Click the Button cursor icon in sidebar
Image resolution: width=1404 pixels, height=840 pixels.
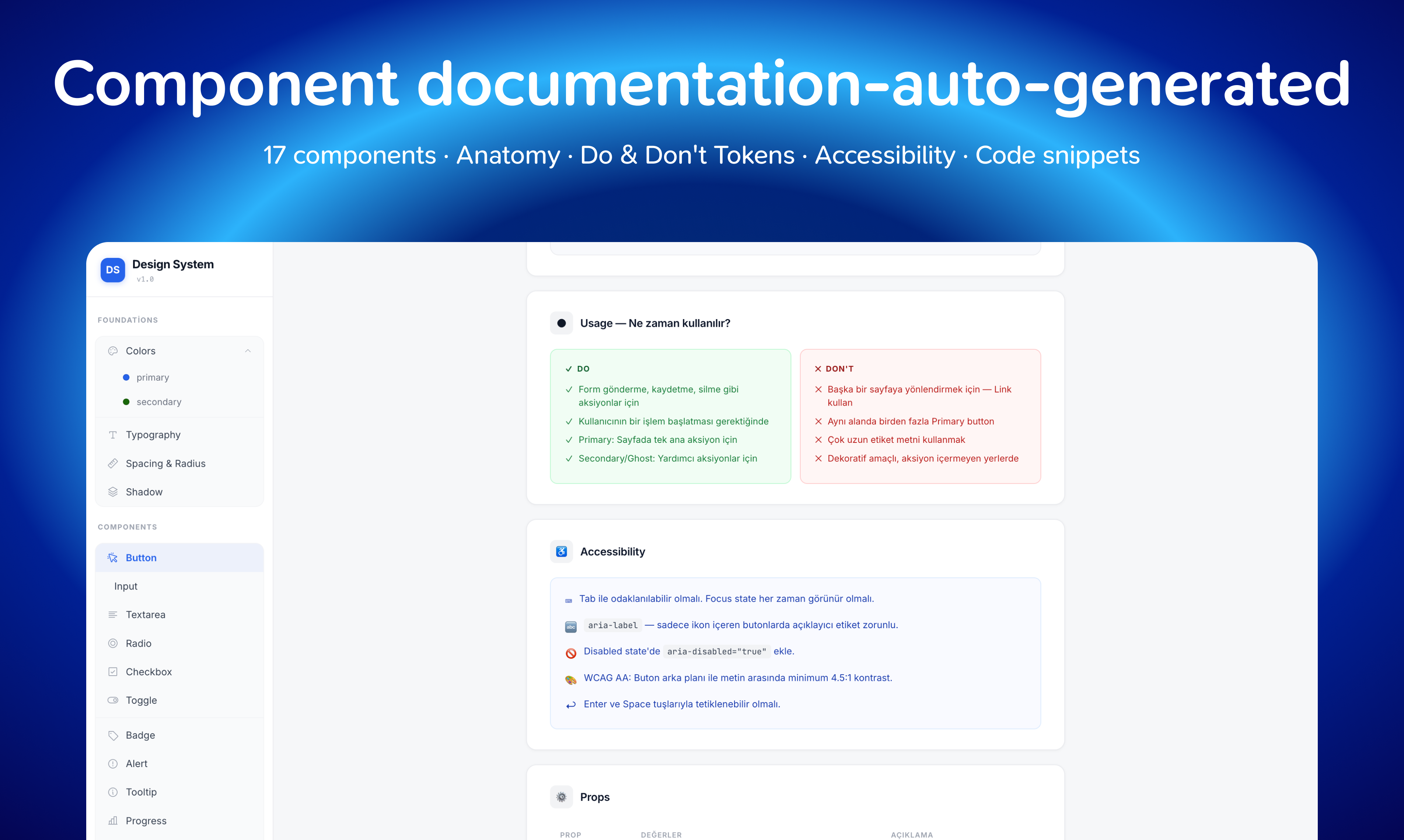113,557
